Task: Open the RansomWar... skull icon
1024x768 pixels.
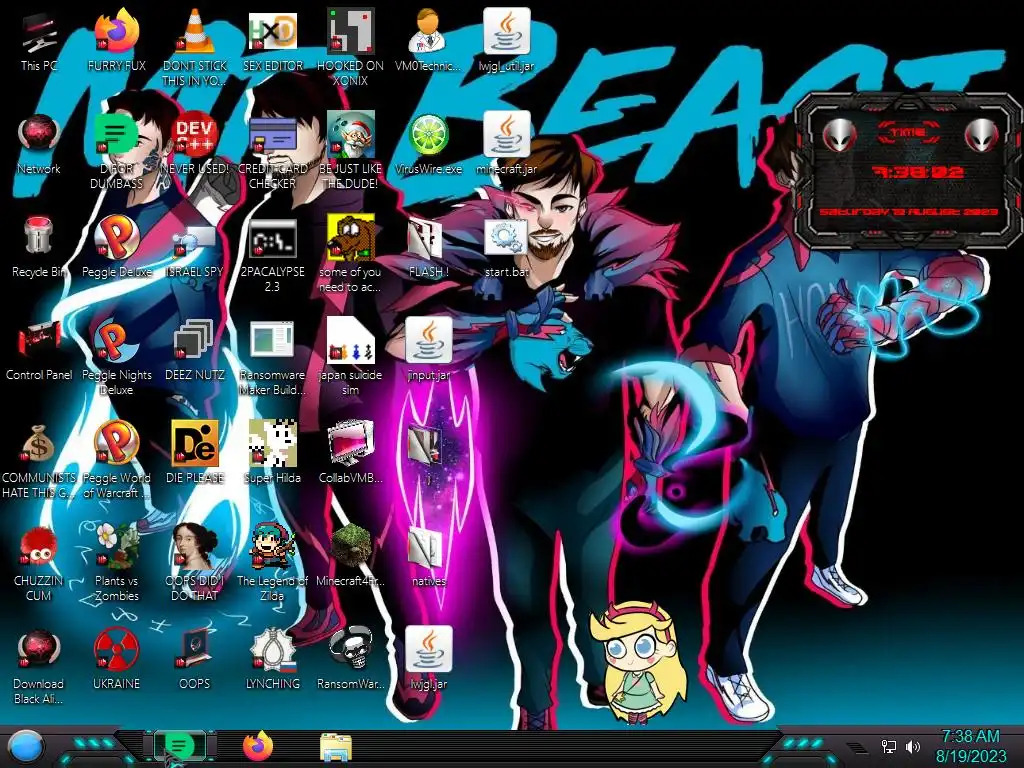Action: [350, 660]
